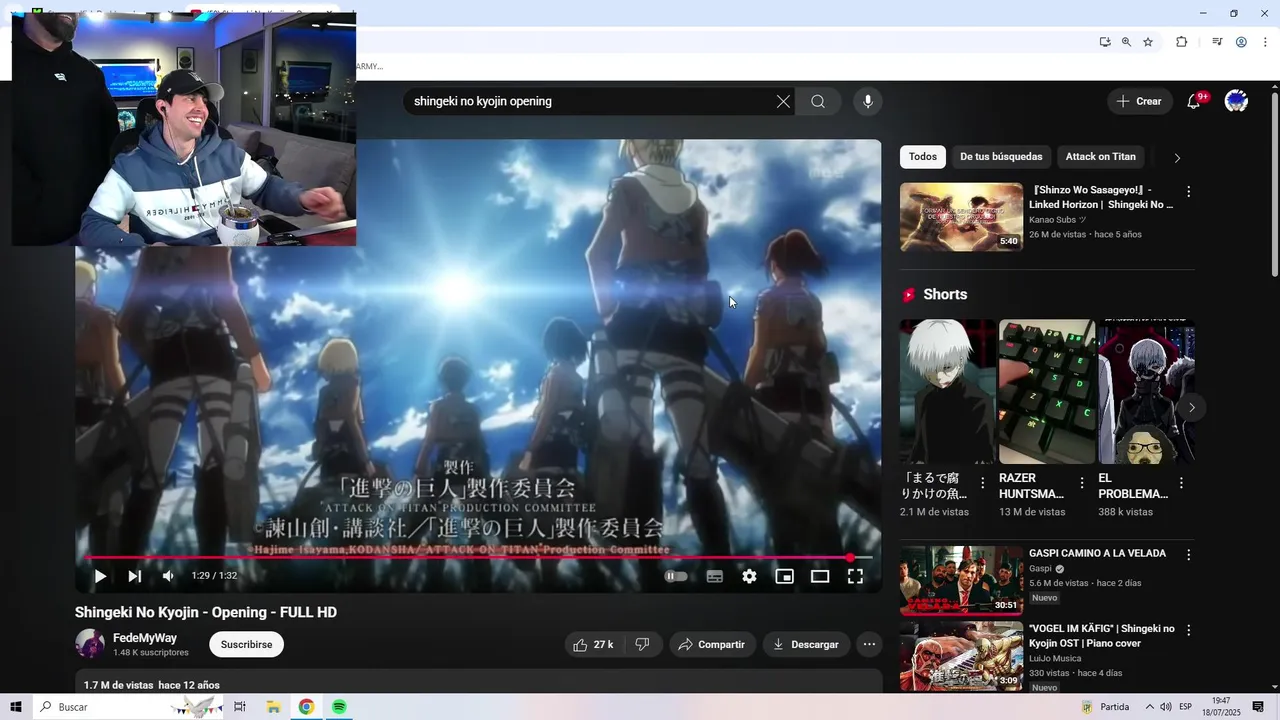
Task: Share video with Compartir
Action: pos(712,645)
